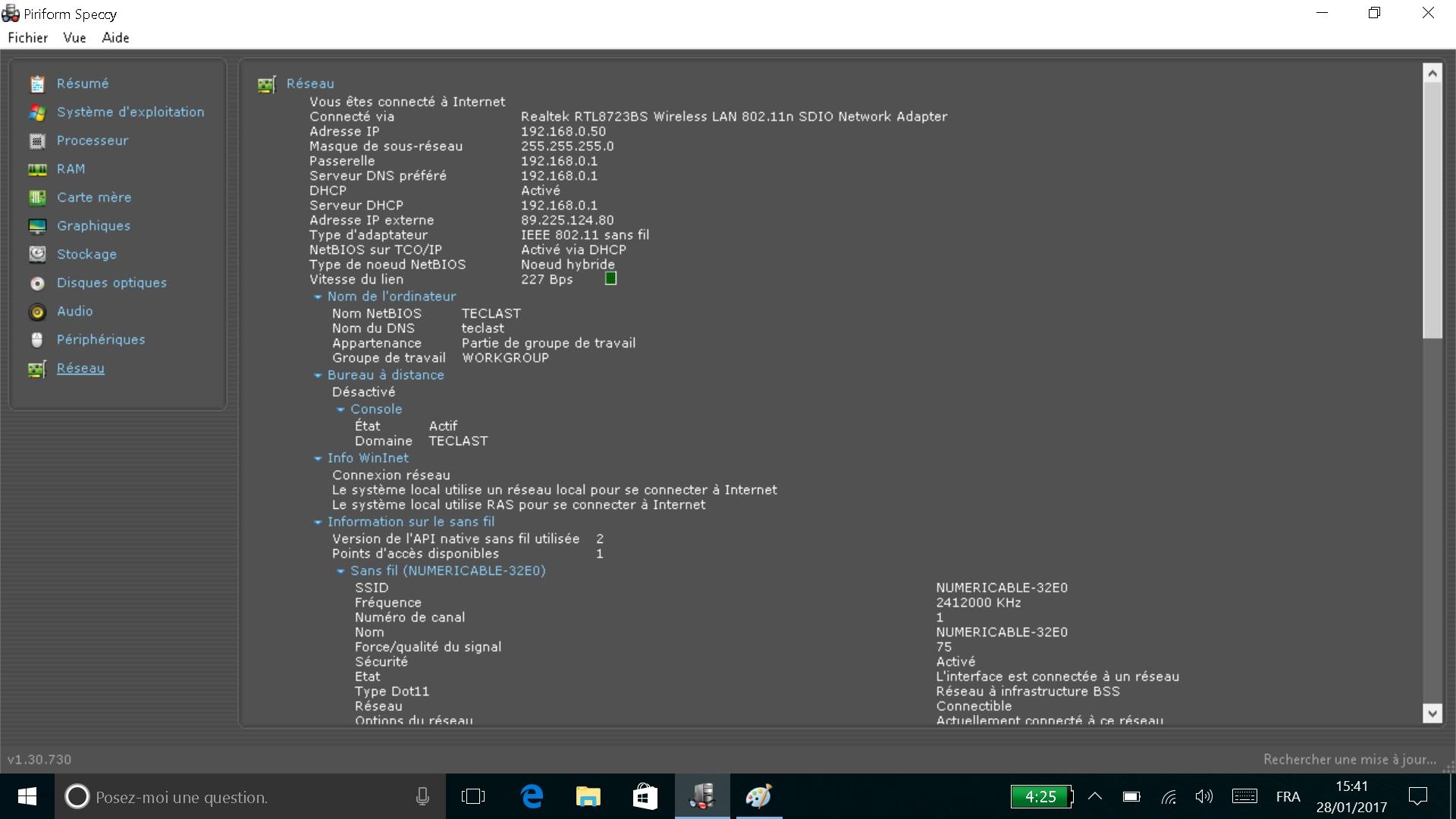The image size is (1456, 819).
Task: Collapse the Nom de l'ordinateur section
Action: point(318,297)
